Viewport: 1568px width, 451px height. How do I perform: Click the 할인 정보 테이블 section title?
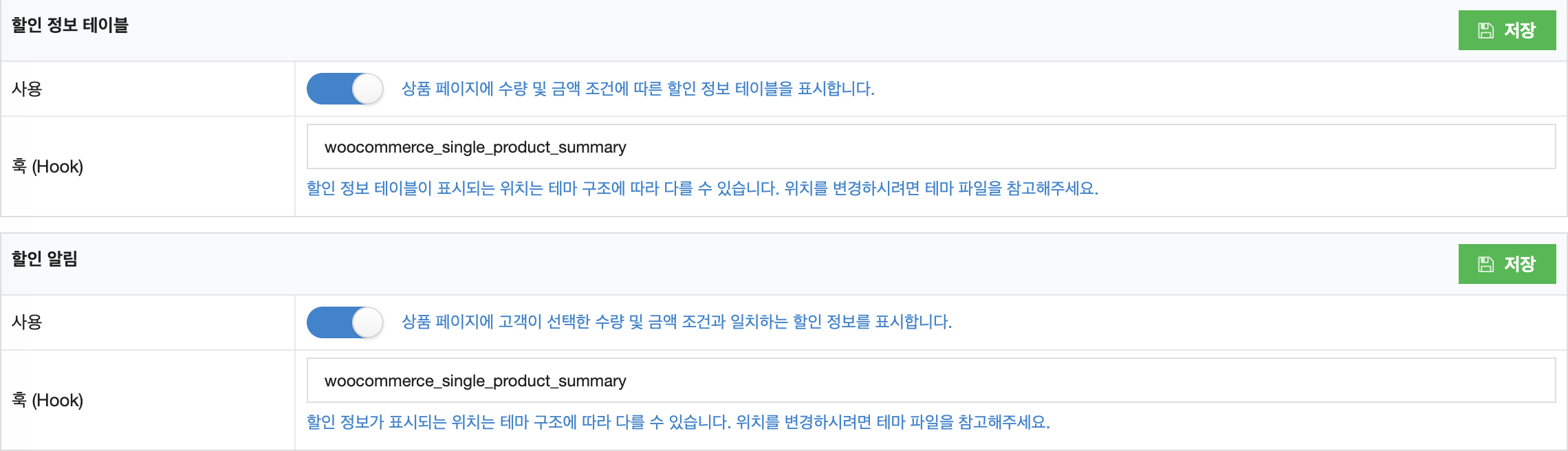(70, 25)
